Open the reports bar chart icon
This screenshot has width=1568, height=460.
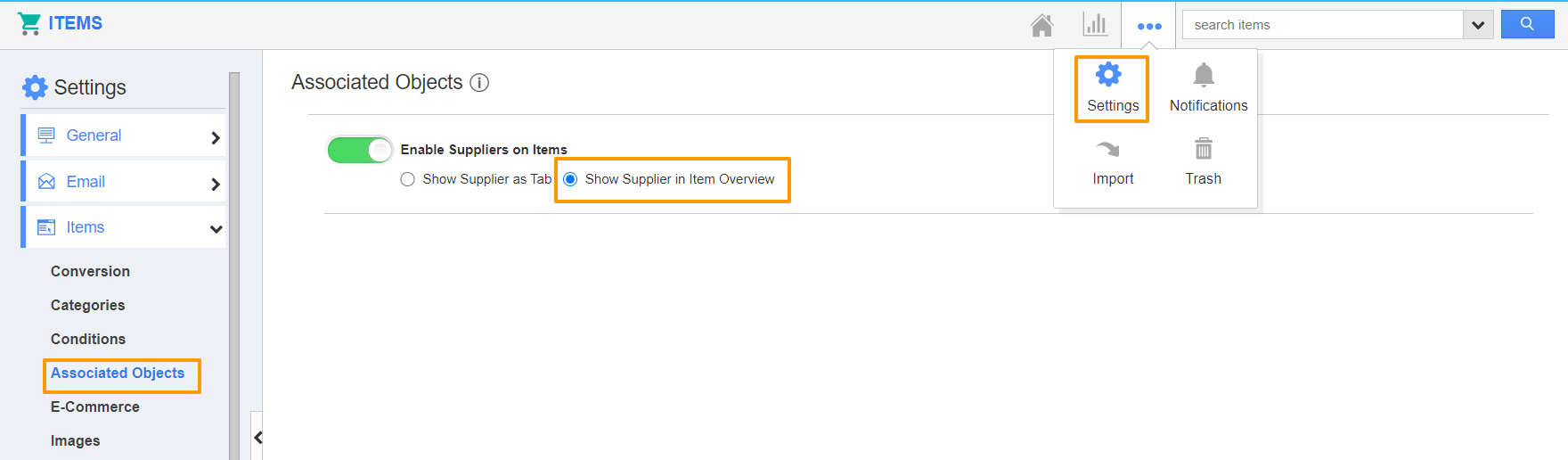point(1095,25)
